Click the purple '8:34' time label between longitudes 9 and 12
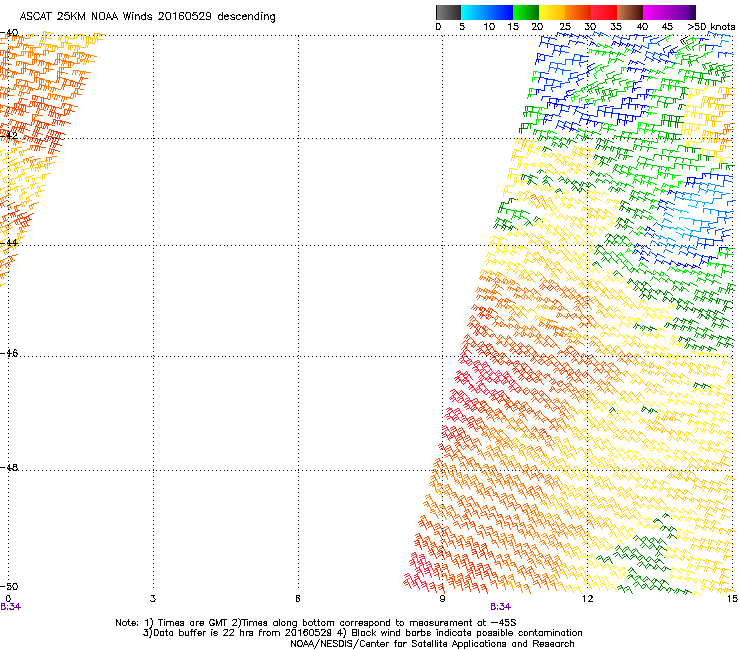The width and height of the screenshot is (740, 650). (500, 607)
